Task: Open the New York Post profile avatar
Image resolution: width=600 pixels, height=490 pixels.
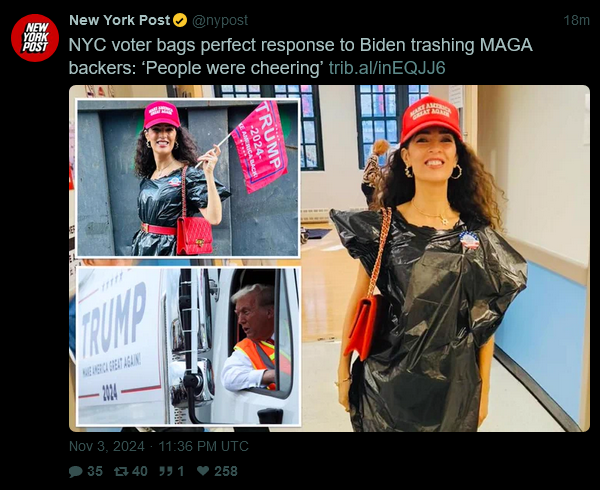Action: pos(35,38)
